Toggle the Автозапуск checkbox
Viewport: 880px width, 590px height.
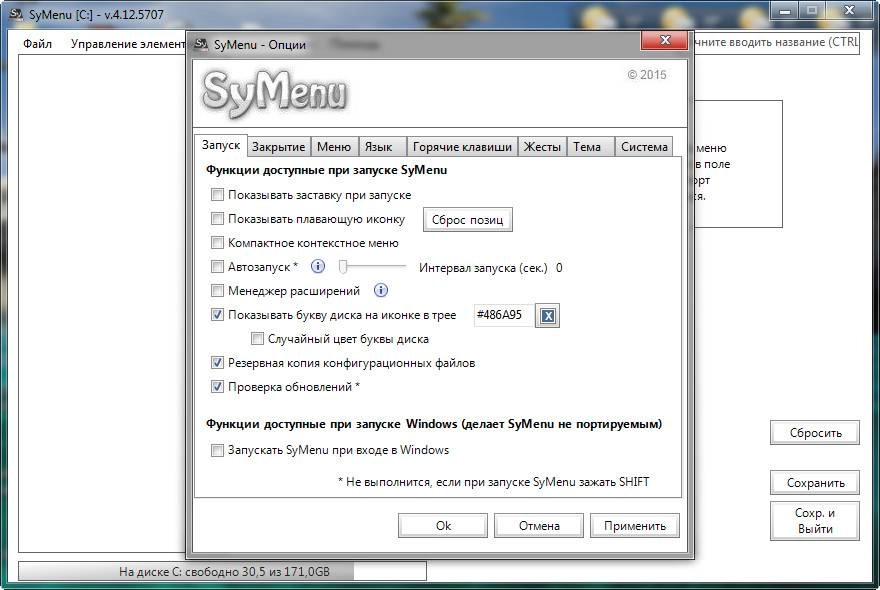(217, 267)
